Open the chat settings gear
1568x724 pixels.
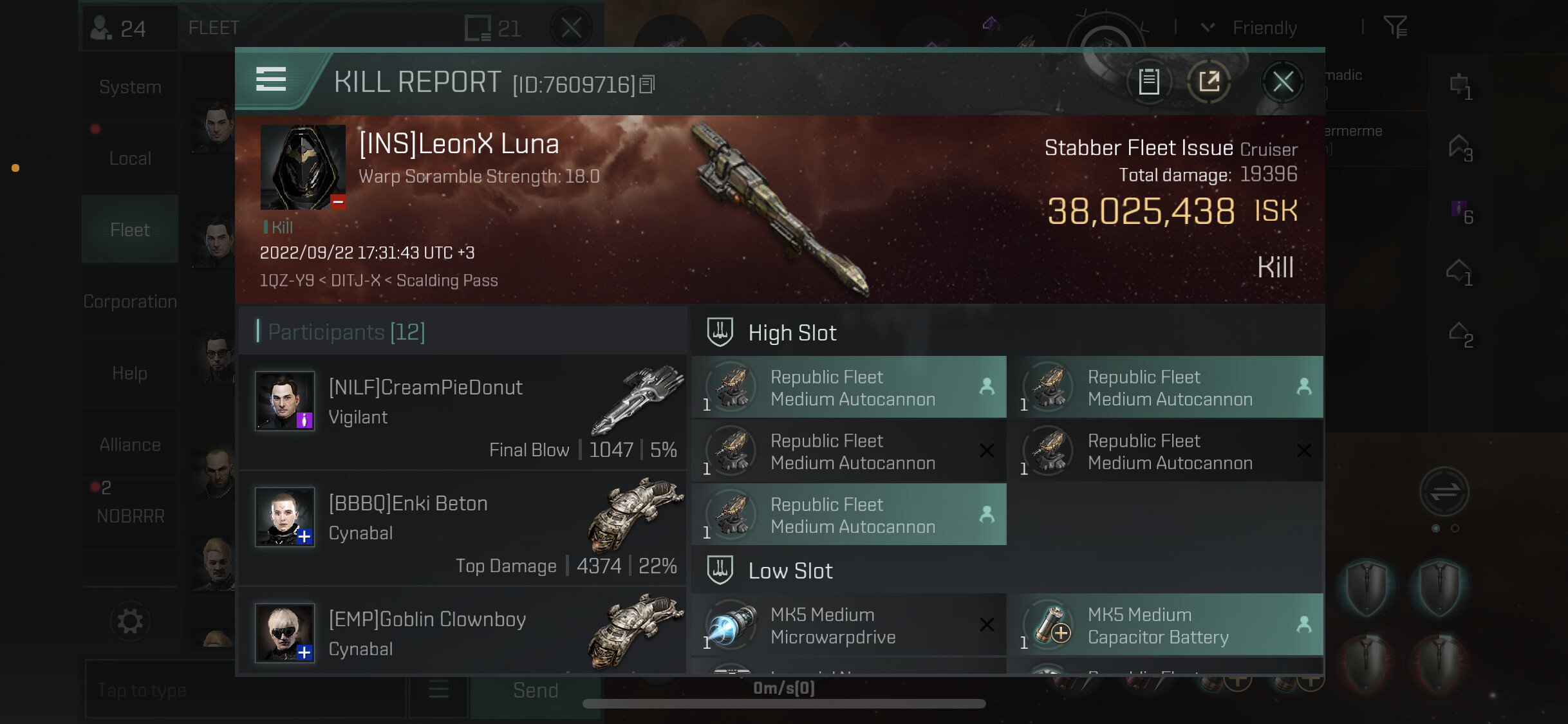(x=130, y=621)
